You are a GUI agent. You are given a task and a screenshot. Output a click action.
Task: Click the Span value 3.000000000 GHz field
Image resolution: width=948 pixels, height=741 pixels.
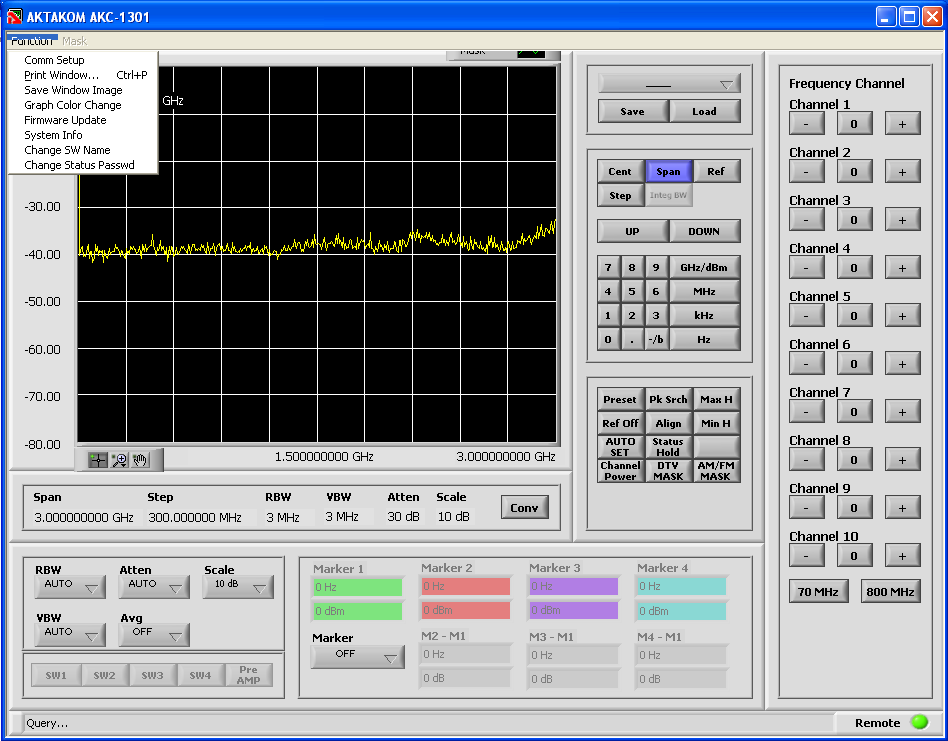click(x=84, y=517)
